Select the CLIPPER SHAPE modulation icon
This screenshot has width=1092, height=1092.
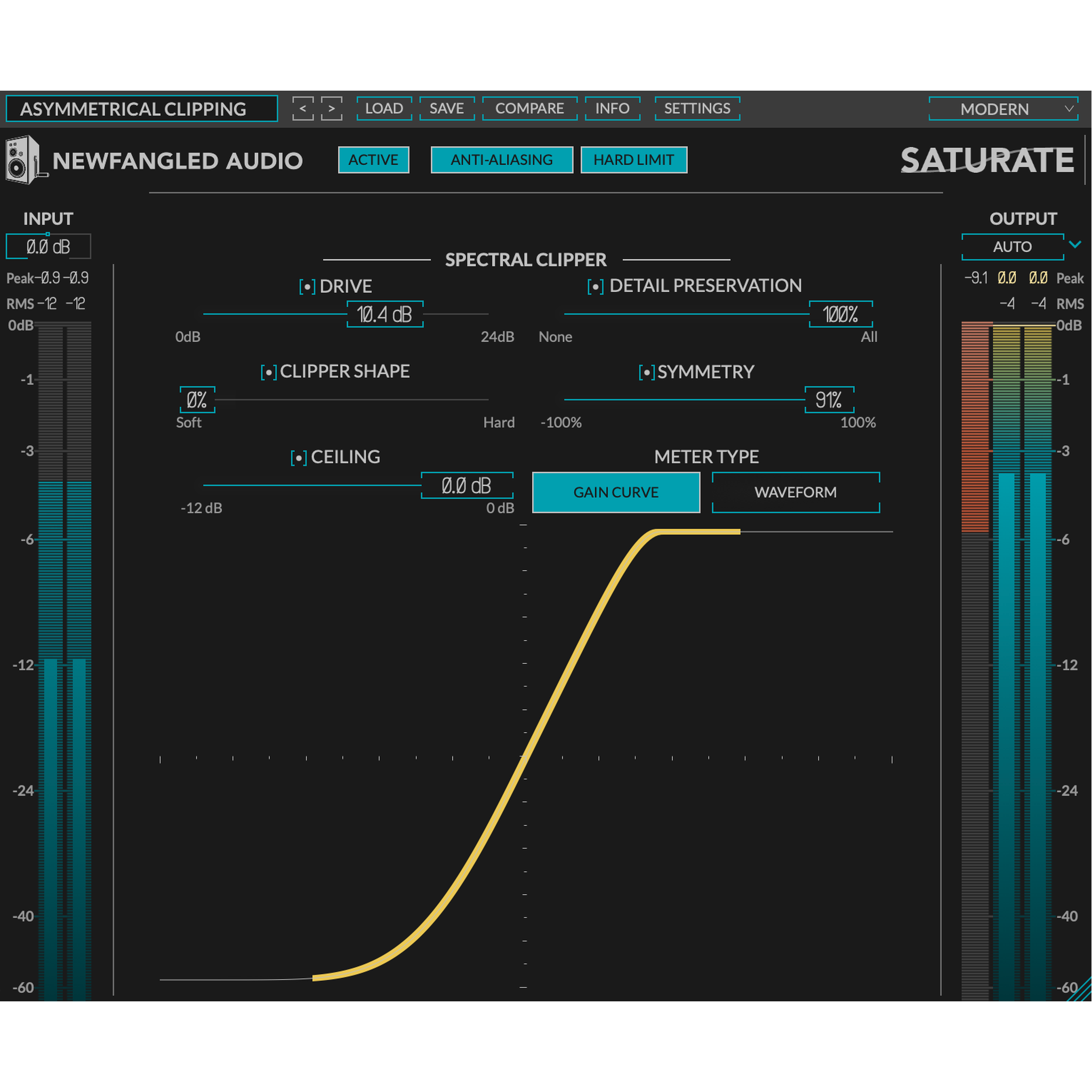(x=270, y=372)
